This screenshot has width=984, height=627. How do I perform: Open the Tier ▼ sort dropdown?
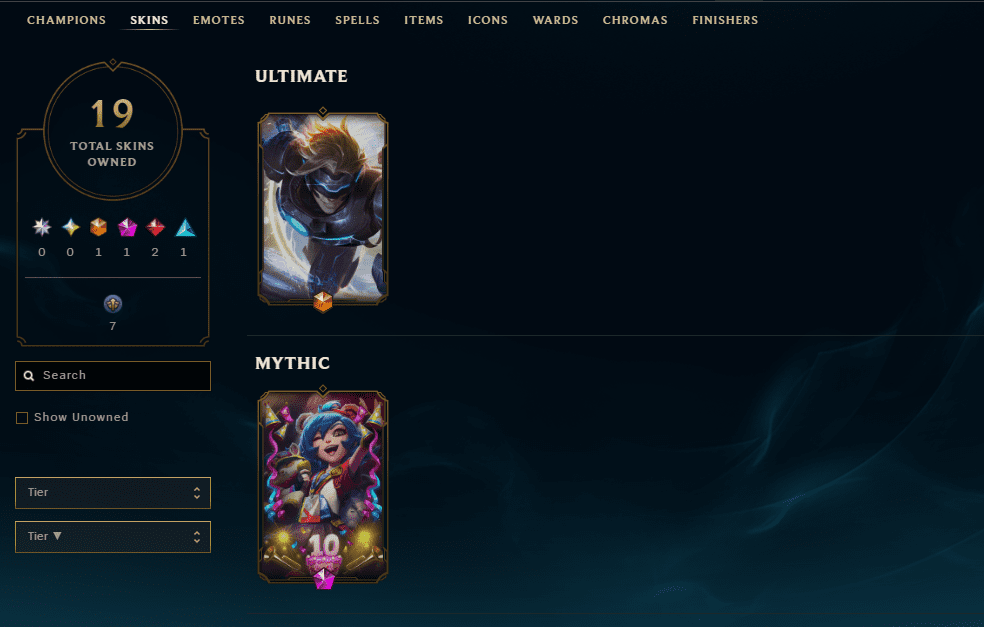(x=113, y=537)
